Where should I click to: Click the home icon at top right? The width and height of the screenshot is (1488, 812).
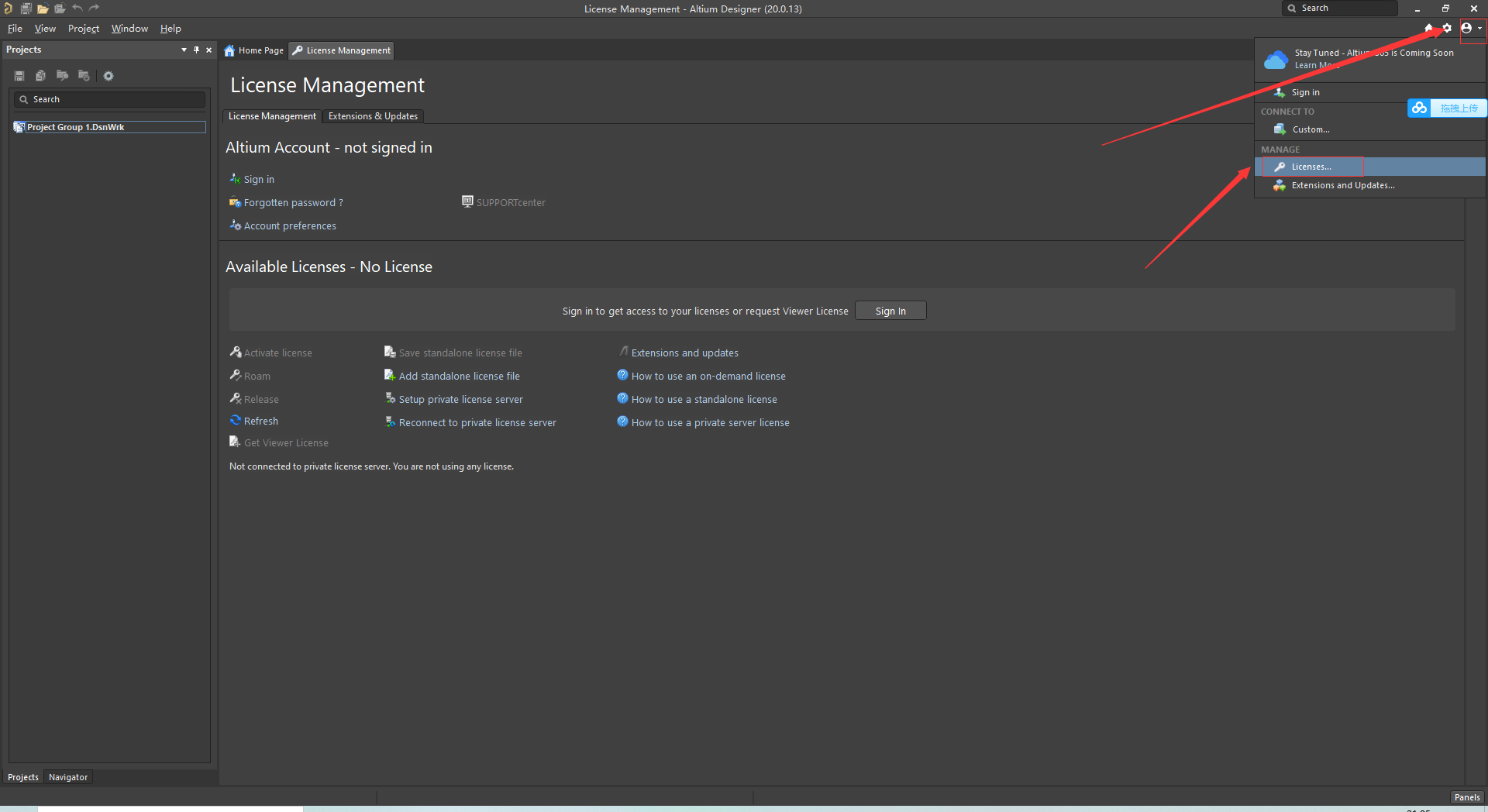1429,28
